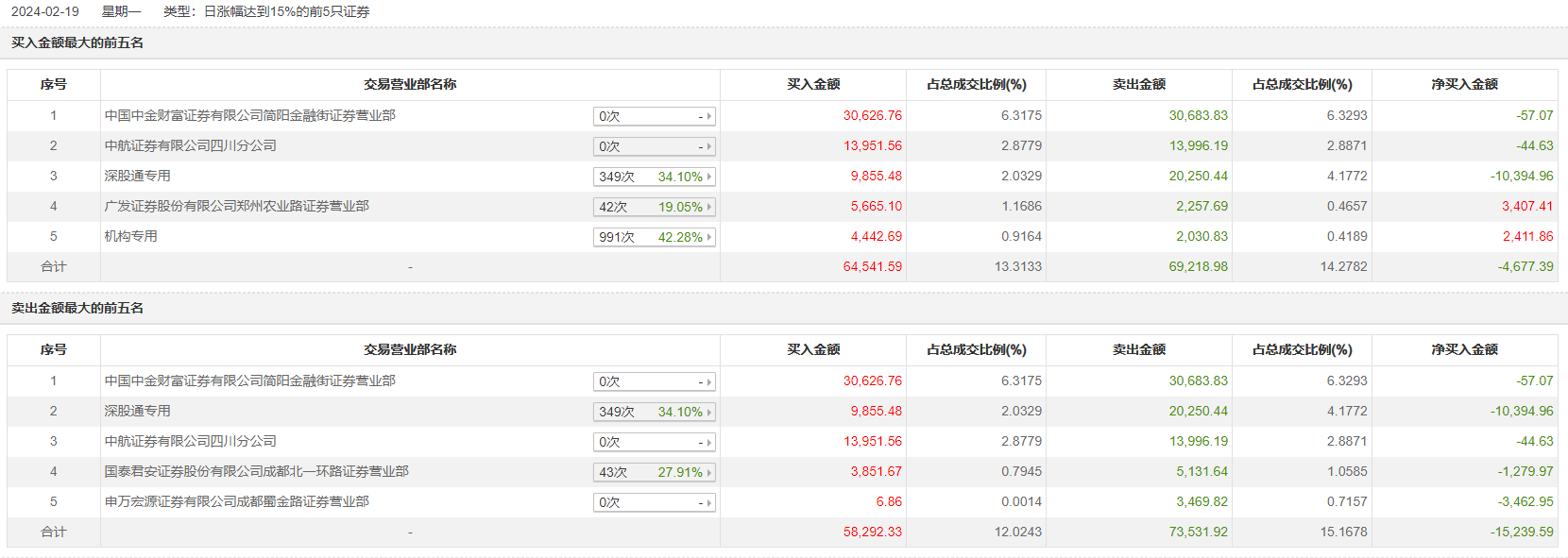Screen dimensions: 1568x558
Task: Expand the 349次 34.10% box in the buy table
Action: (654, 177)
